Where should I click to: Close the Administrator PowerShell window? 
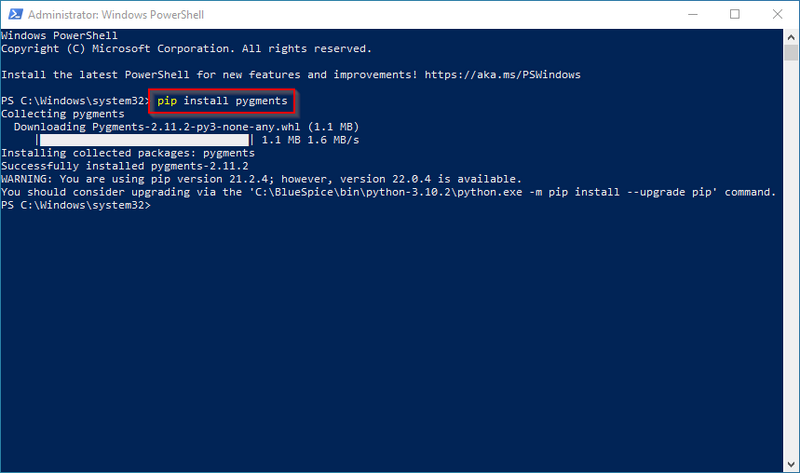tap(778, 14)
